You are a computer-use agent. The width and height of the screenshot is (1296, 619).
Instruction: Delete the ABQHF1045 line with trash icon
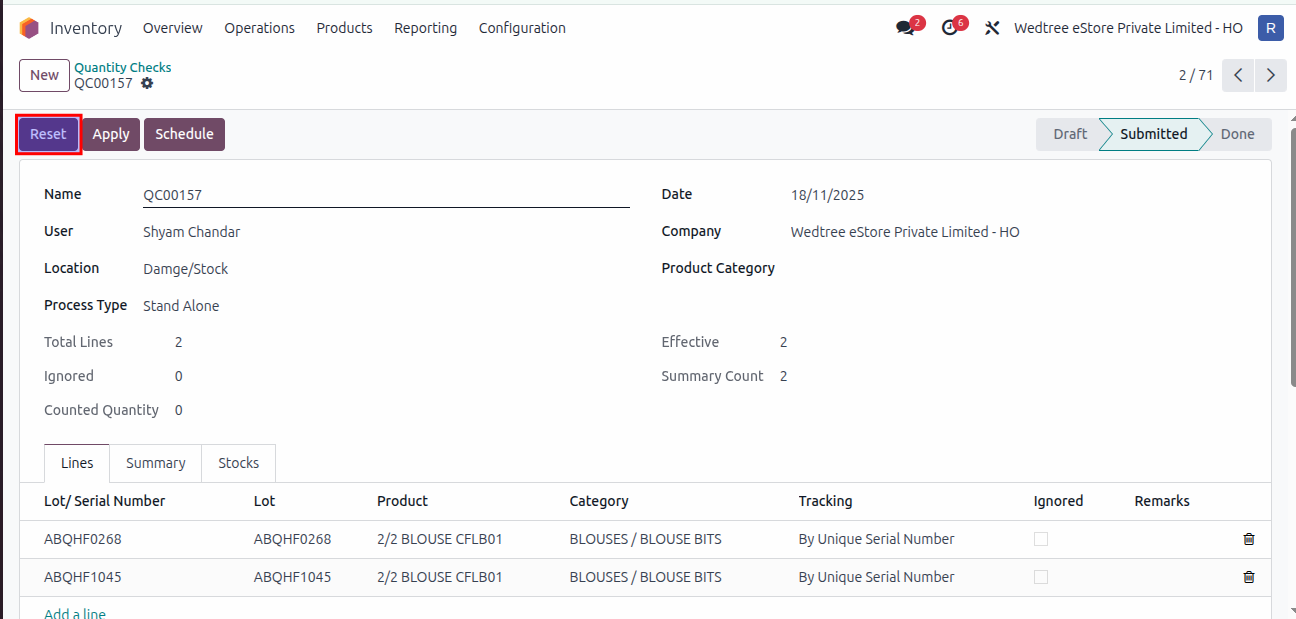click(1248, 577)
